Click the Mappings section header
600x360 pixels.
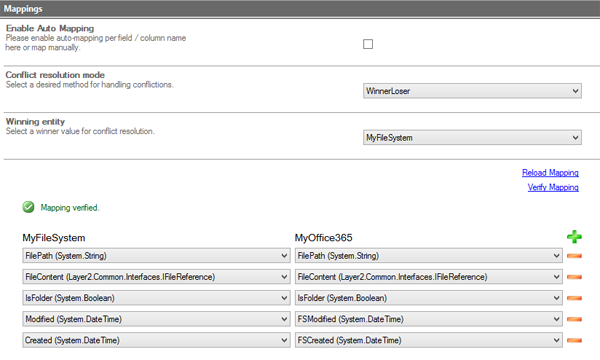pos(300,8)
